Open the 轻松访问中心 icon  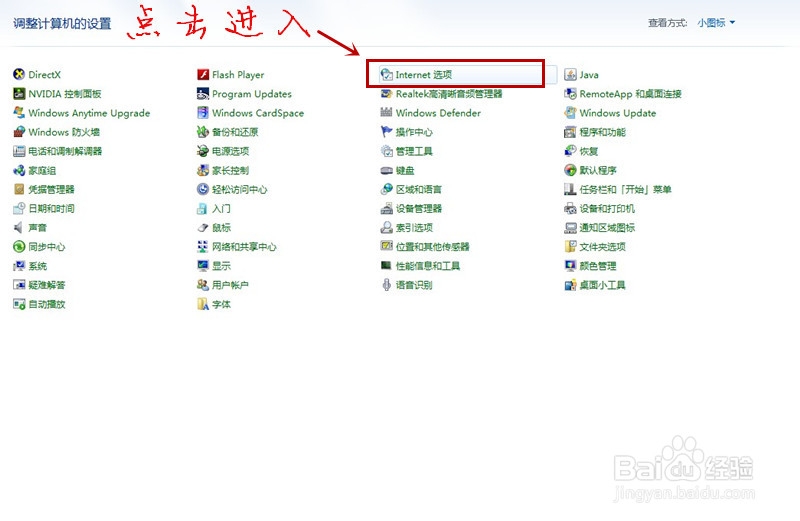pyautogui.click(x=203, y=189)
